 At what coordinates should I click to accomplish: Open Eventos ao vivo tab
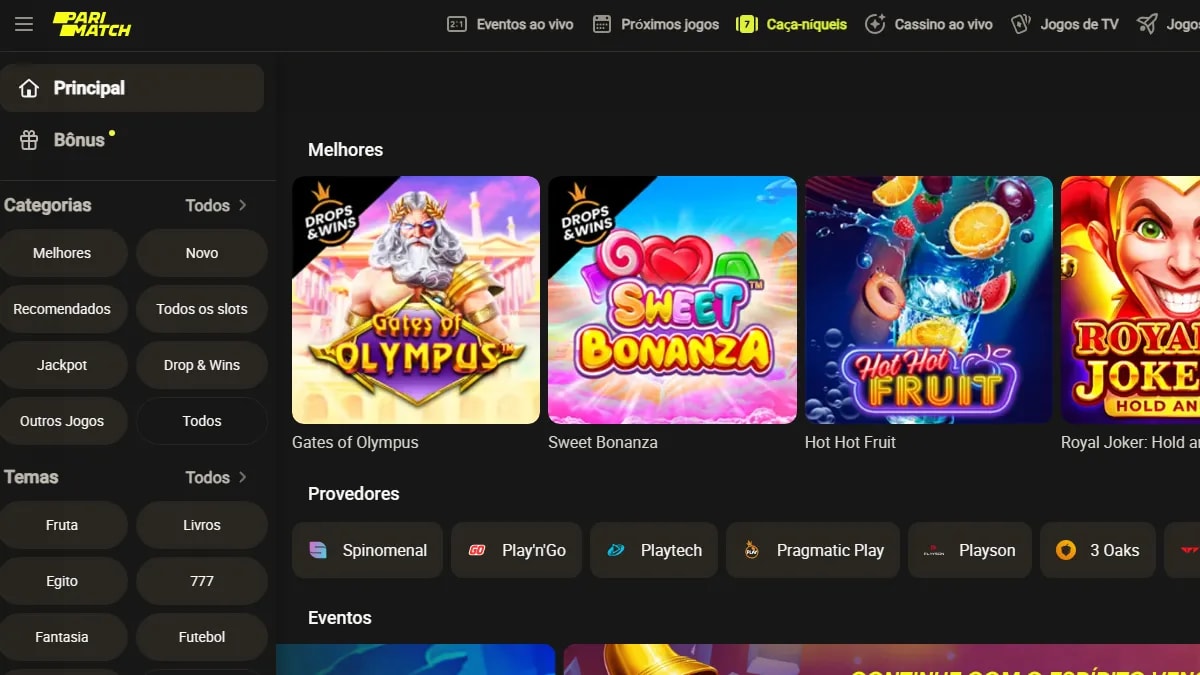point(510,24)
